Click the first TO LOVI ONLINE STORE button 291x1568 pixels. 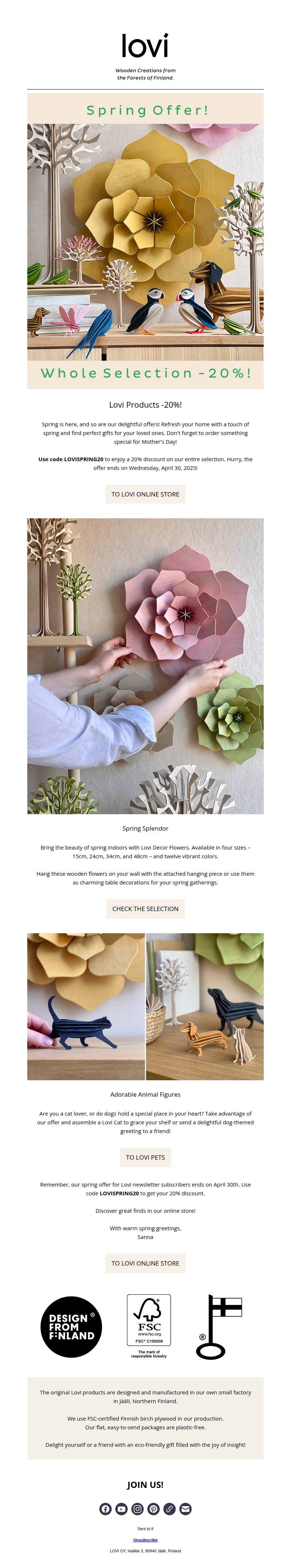coord(145,494)
